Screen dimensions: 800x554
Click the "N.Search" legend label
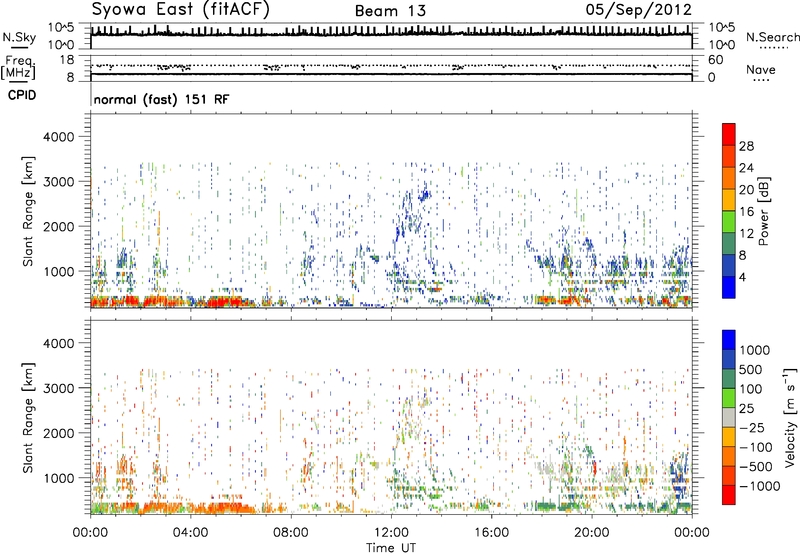click(773, 37)
